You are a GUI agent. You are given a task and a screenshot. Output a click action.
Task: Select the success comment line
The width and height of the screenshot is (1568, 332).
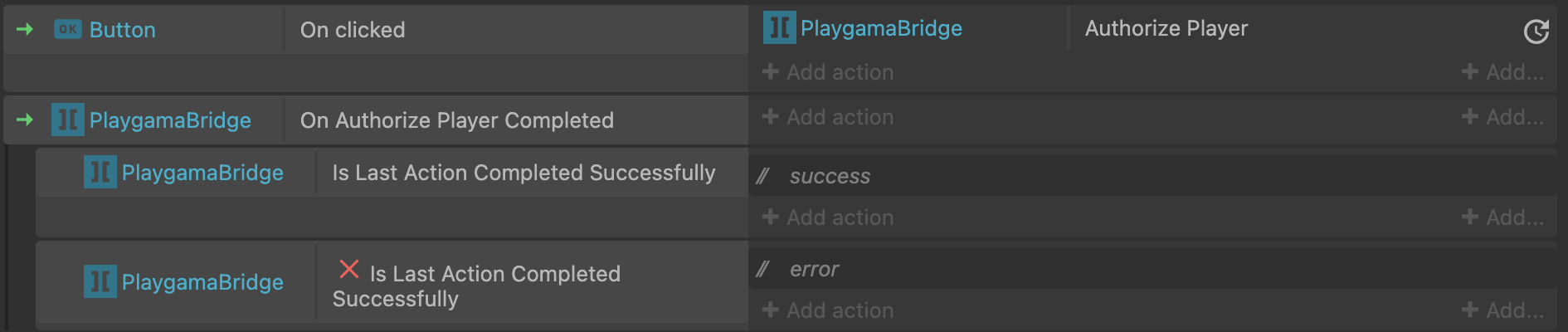[x=830, y=176]
